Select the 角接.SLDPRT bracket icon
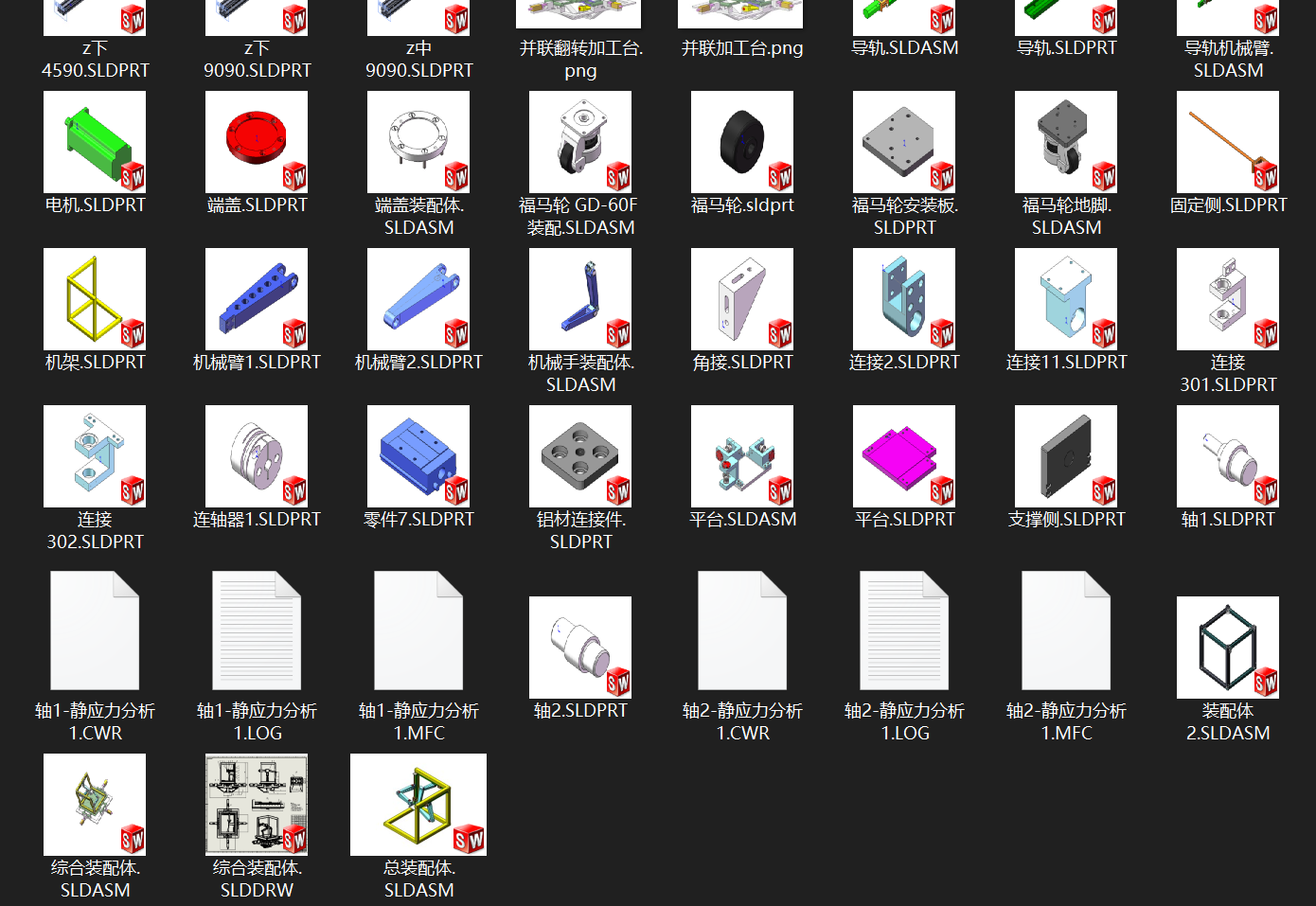Screen dimensions: 1316x906 coord(742,299)
